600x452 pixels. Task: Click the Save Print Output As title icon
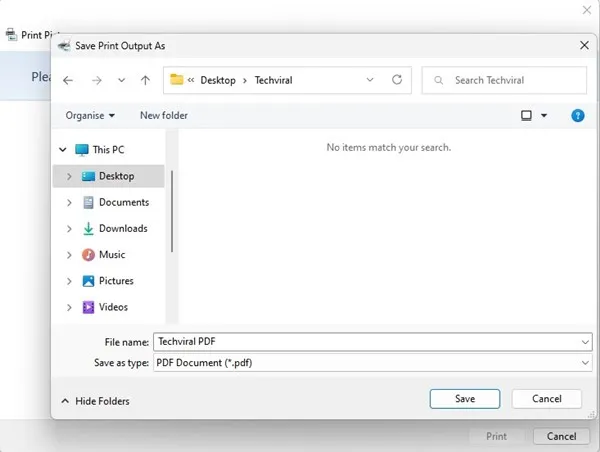pos(64,46)
